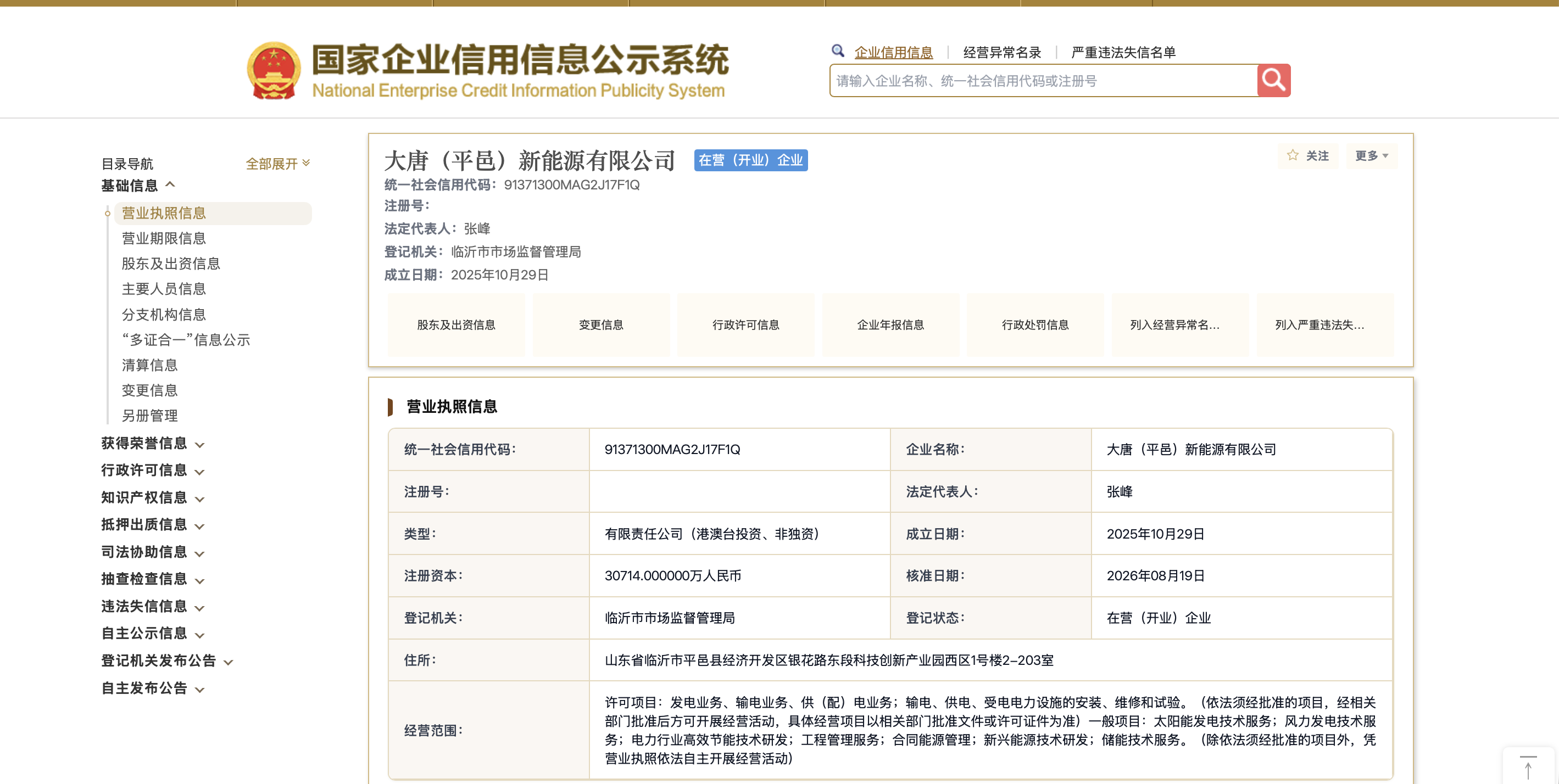Open the 行政许可信息 tab card
Image resolution: width=1559 pixels, height=784 pixels.
point(745,325)
